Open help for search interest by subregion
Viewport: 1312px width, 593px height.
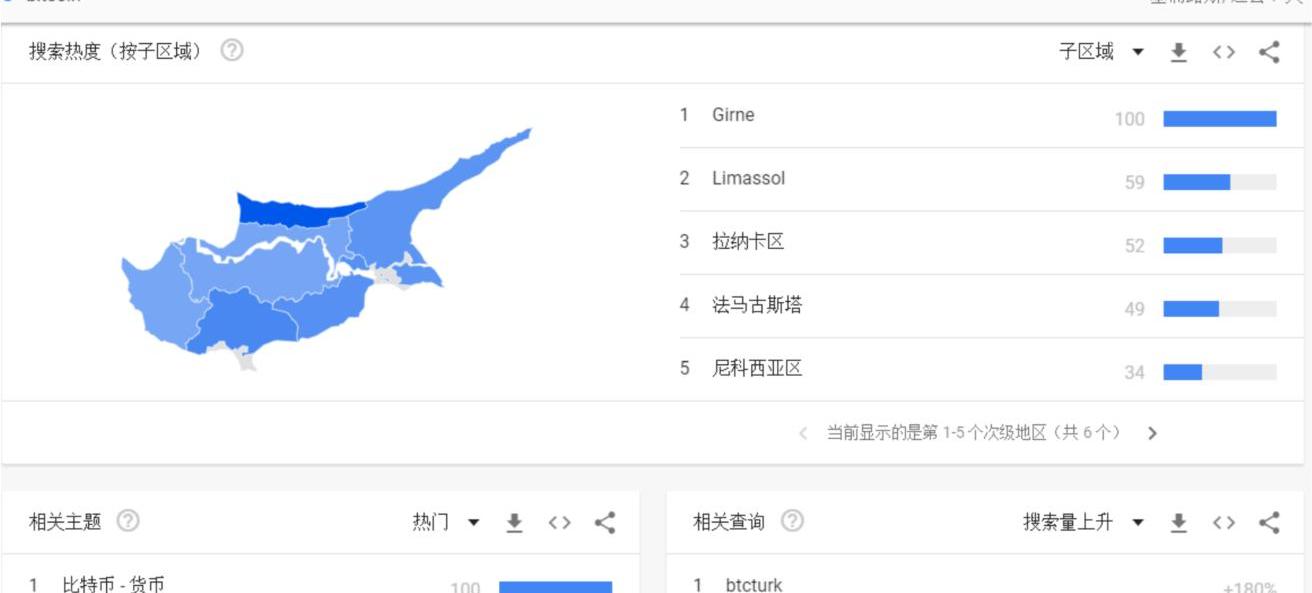232,51
